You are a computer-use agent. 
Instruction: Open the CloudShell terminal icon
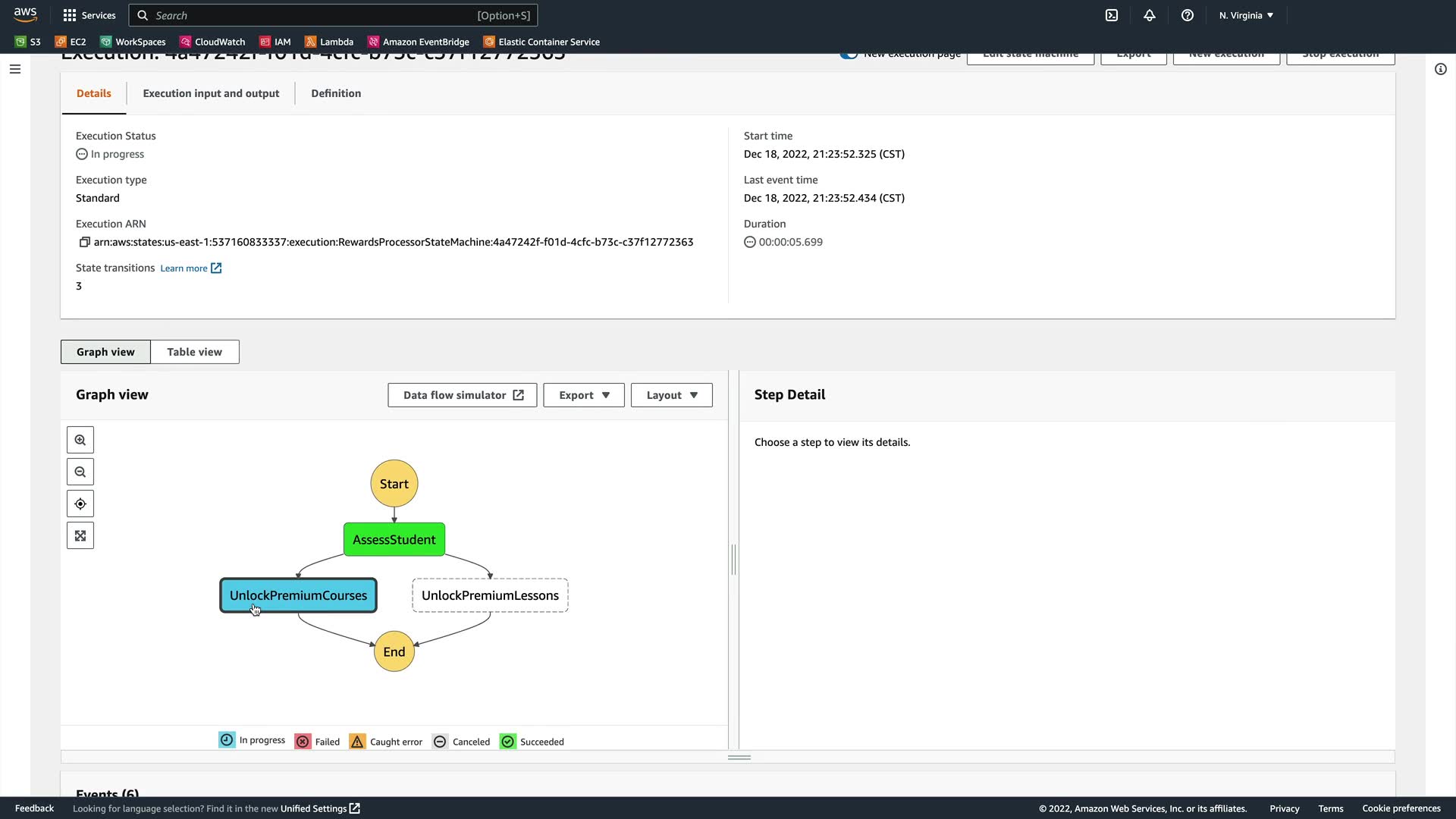pyautogui.click(x=1112, y=15)
